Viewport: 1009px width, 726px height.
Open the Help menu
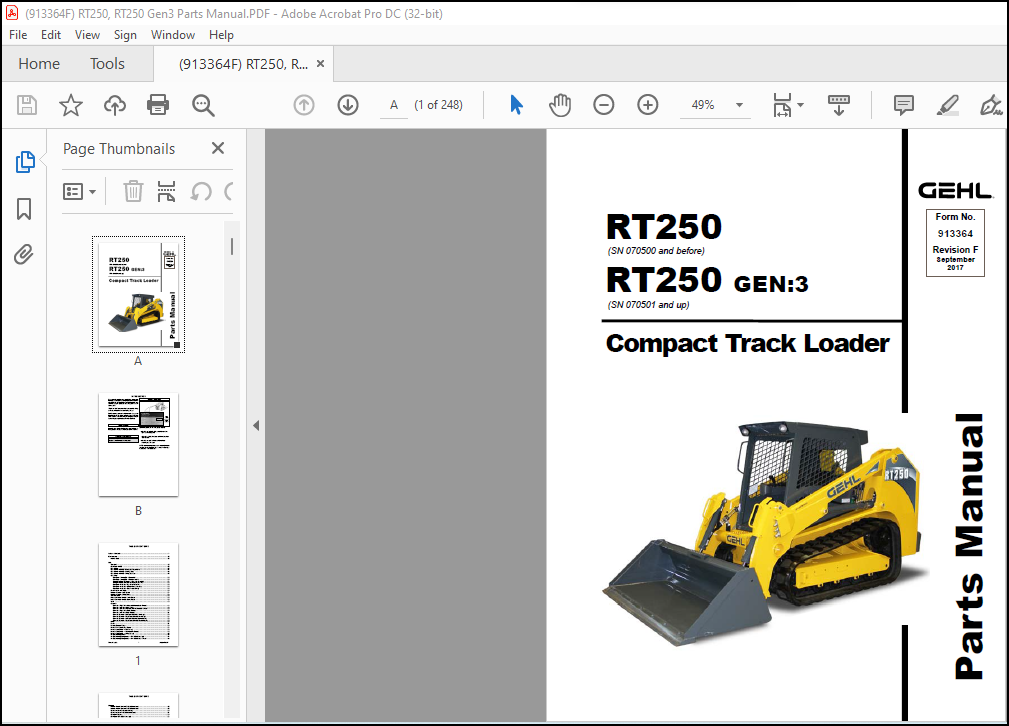(x=221, y=35)
